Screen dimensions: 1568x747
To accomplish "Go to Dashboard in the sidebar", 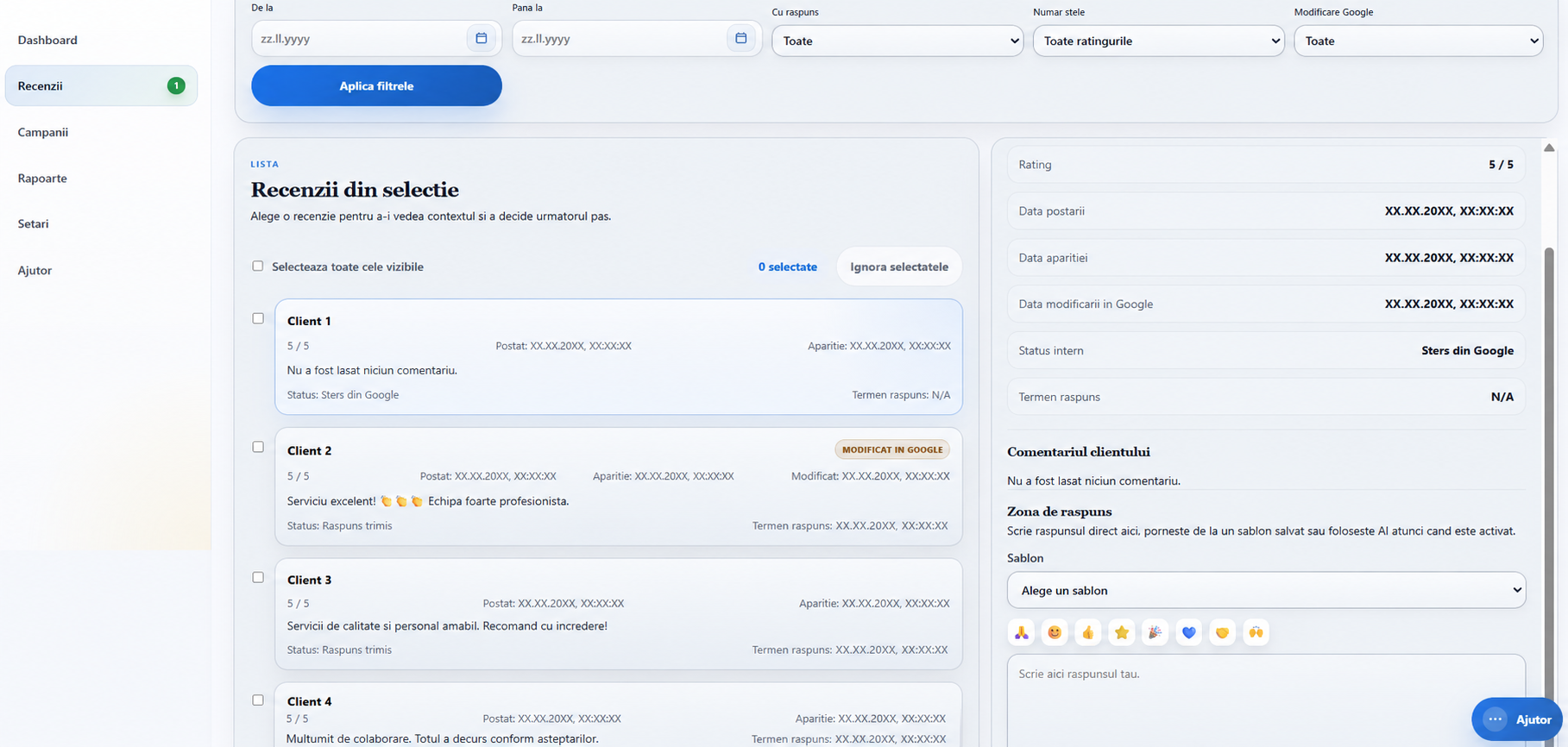I will pos(47,40).
